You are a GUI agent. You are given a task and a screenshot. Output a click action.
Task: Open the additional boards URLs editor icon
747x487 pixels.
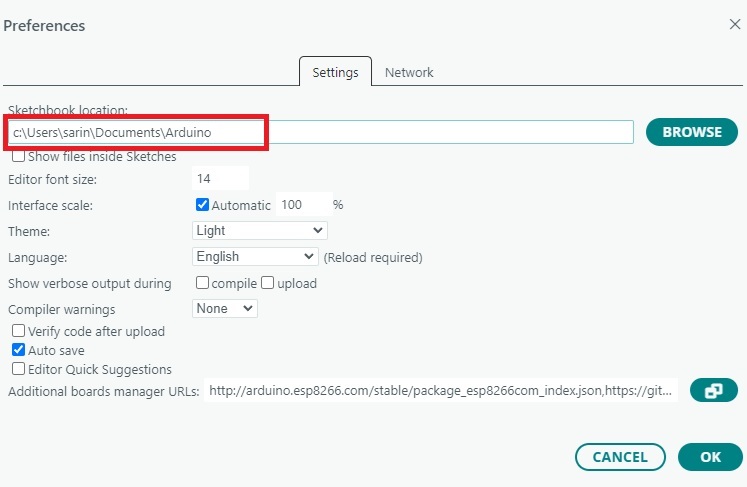713,391
